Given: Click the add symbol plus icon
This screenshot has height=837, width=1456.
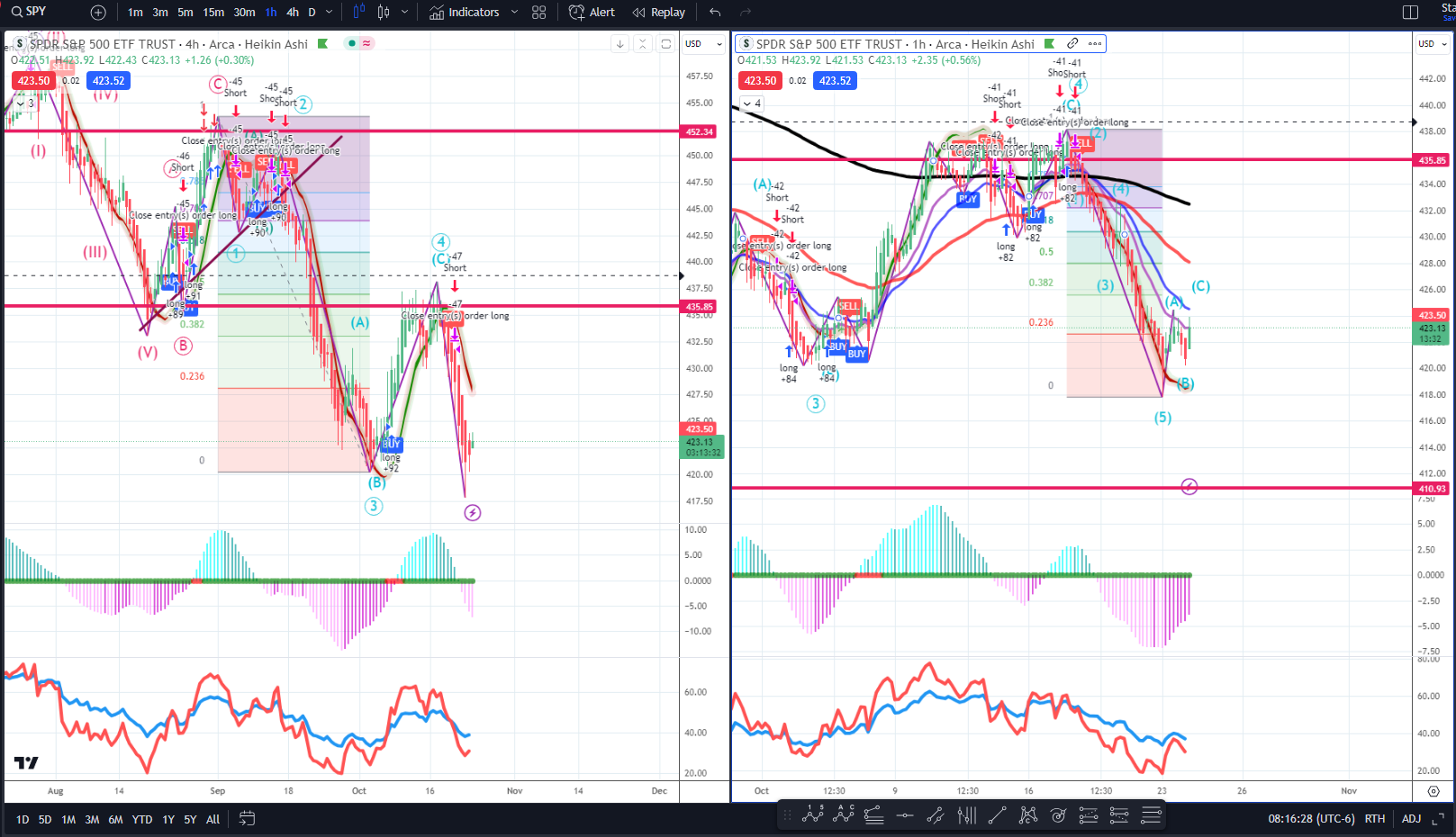Looking at the screenshot, I should click(x=98, y=13).
